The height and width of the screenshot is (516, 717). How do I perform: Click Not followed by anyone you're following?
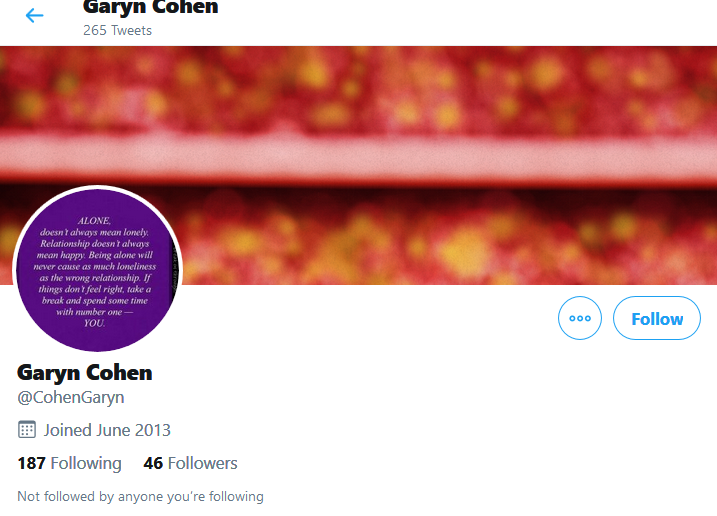pyautogui.click(x=140, y=496)
